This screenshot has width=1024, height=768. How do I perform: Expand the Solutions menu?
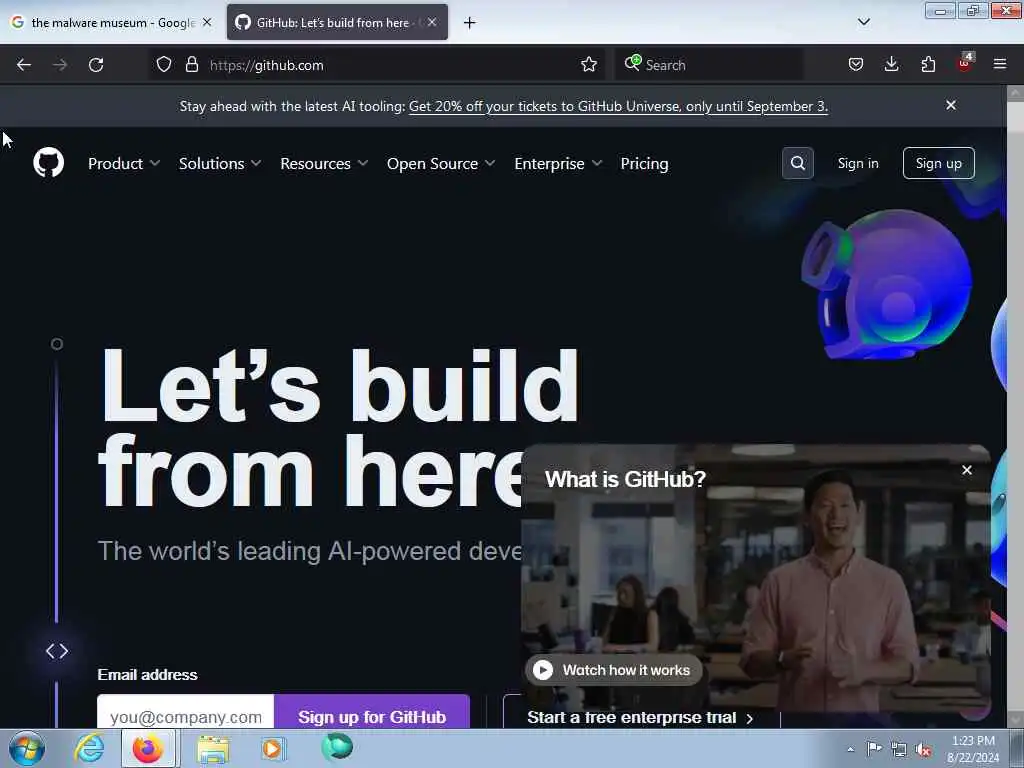(220, 163)
